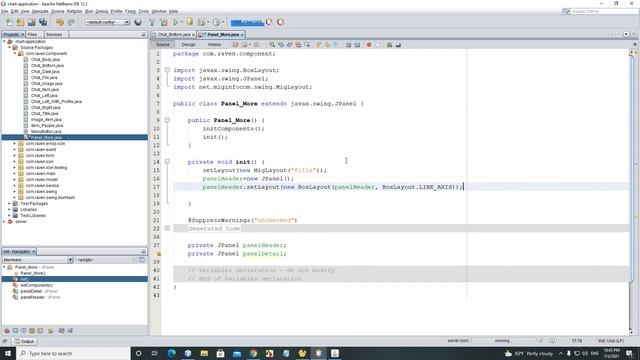Toggle Highlight Search icon in editor toolbar
This screenshot has height=360, width=640.
coord(298,44)
